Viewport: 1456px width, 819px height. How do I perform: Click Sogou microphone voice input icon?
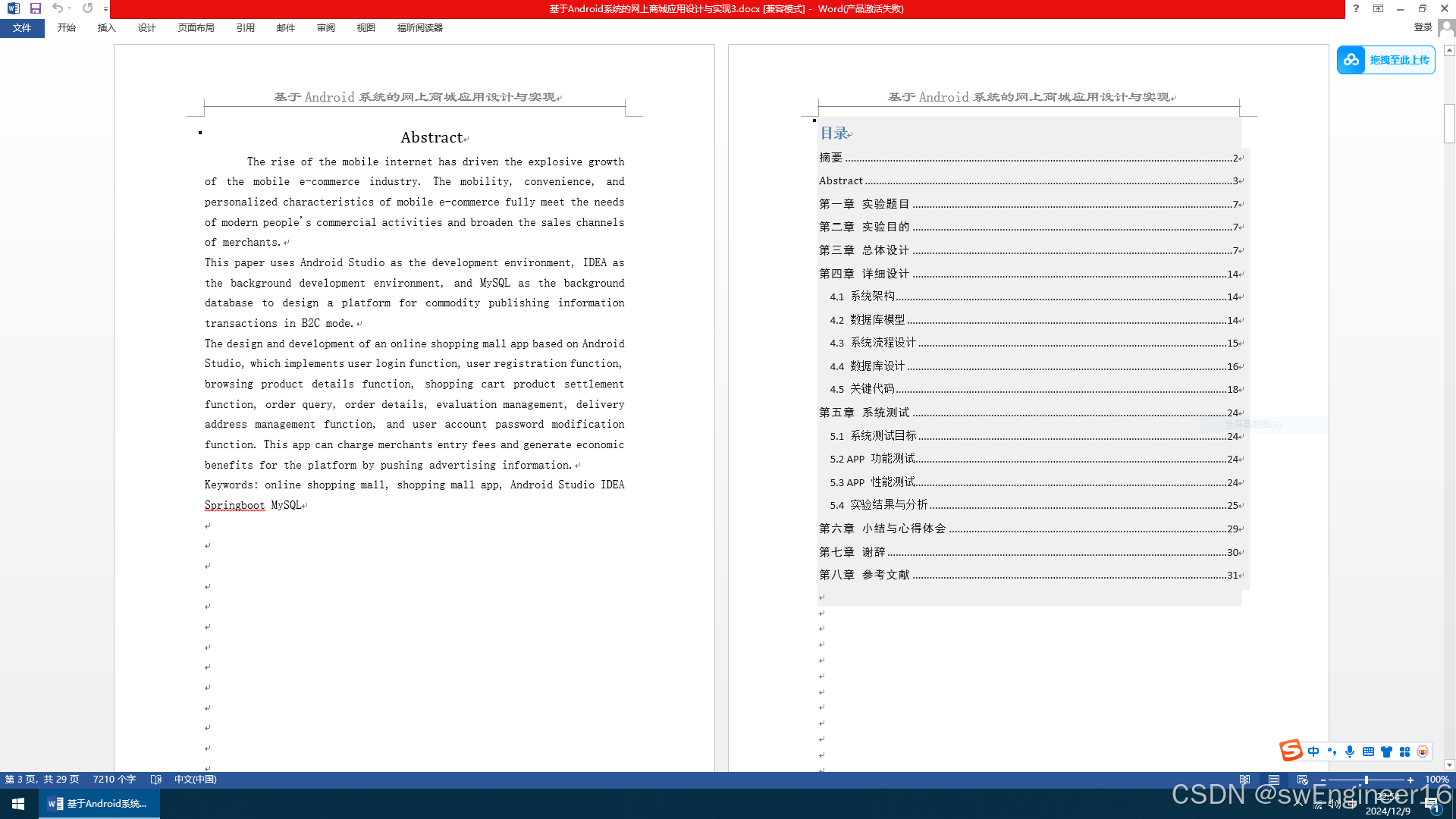(x=1350, y=752)
